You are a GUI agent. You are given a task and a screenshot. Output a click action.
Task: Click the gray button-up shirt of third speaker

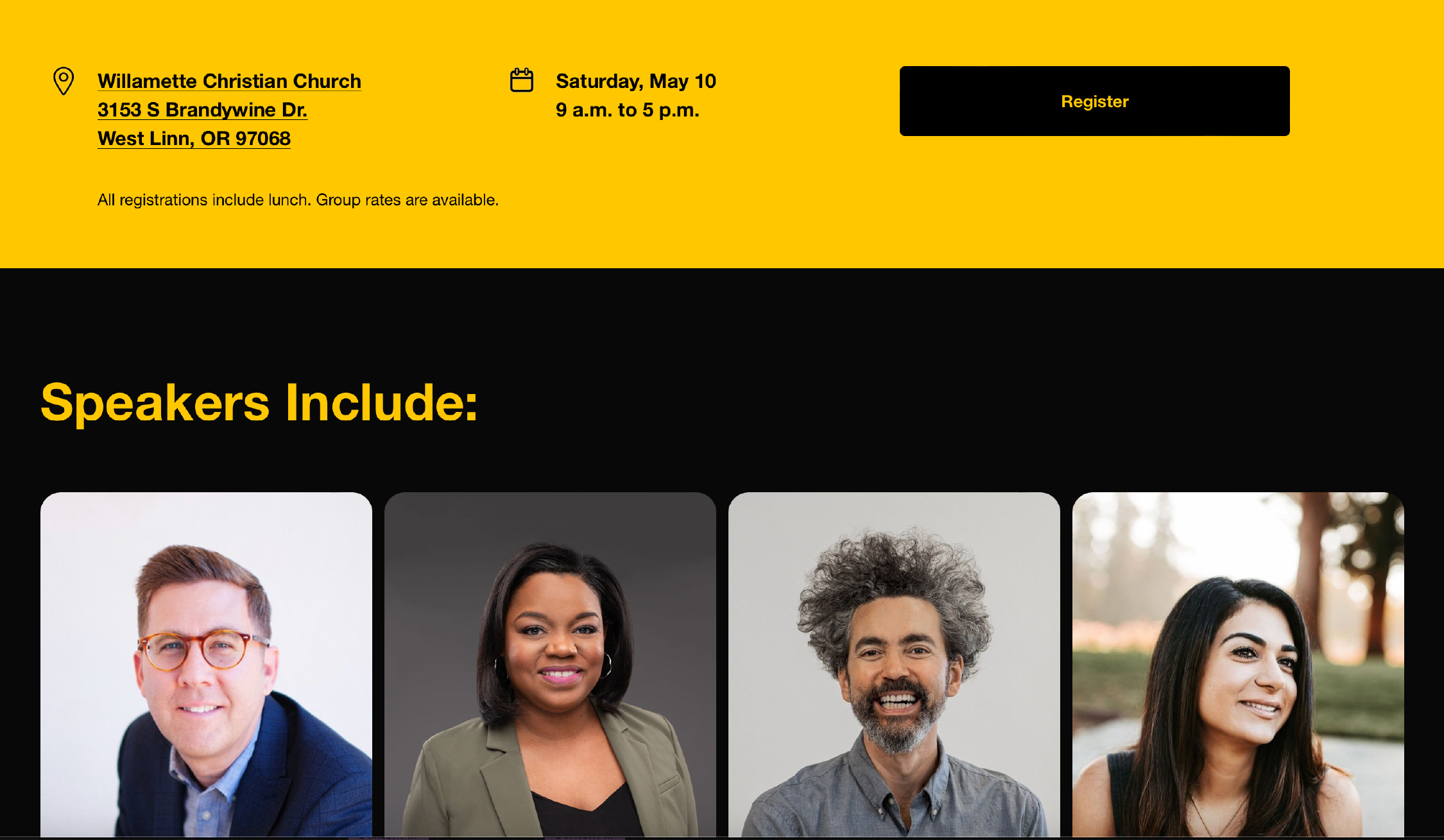[x=895, y=796]
